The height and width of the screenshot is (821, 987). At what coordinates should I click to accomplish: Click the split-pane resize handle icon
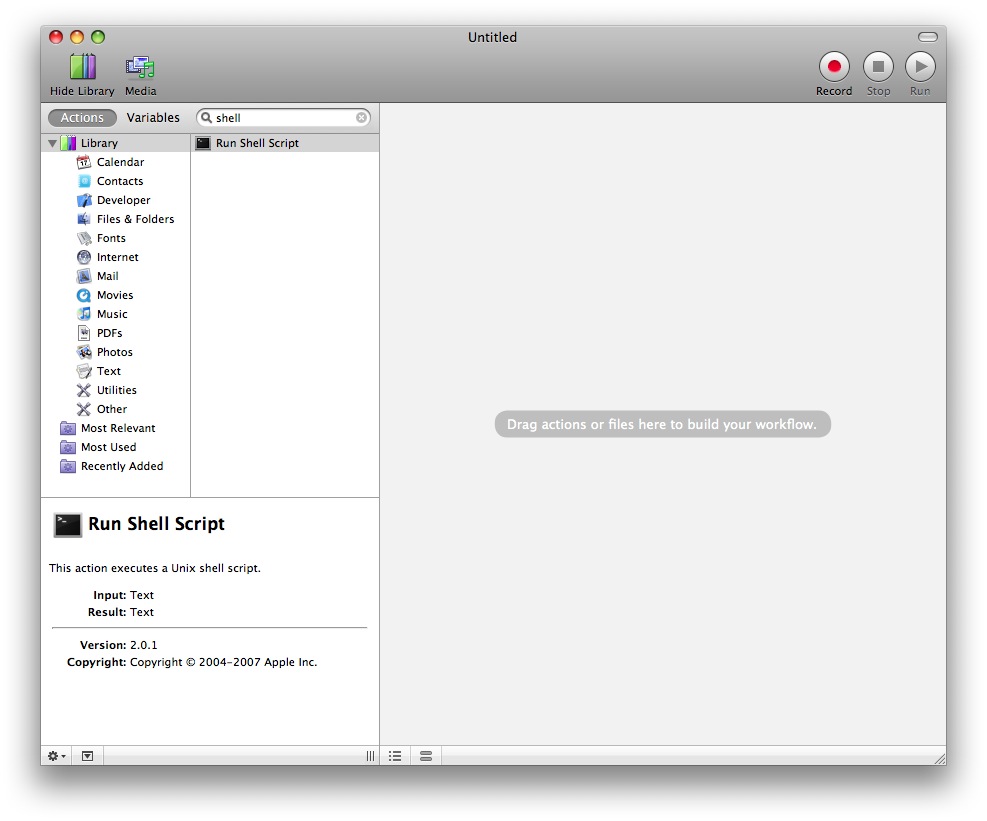point(370,756)
